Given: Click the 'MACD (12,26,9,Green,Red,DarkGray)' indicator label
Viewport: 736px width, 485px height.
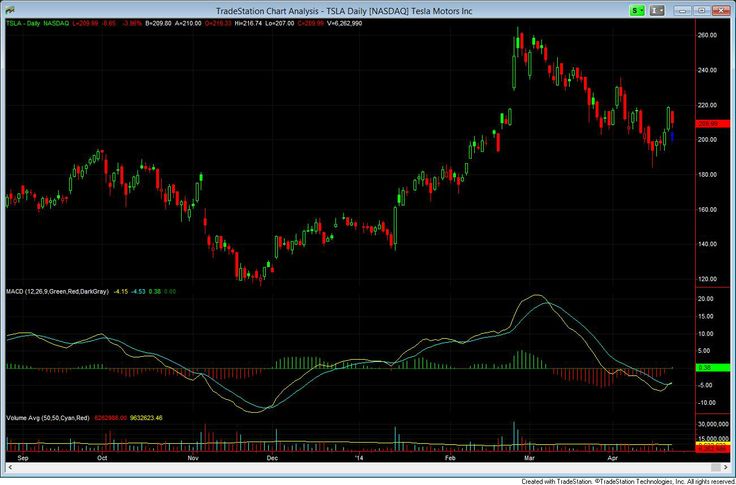Looking at the screenshot, I should (x=57, y=292).
